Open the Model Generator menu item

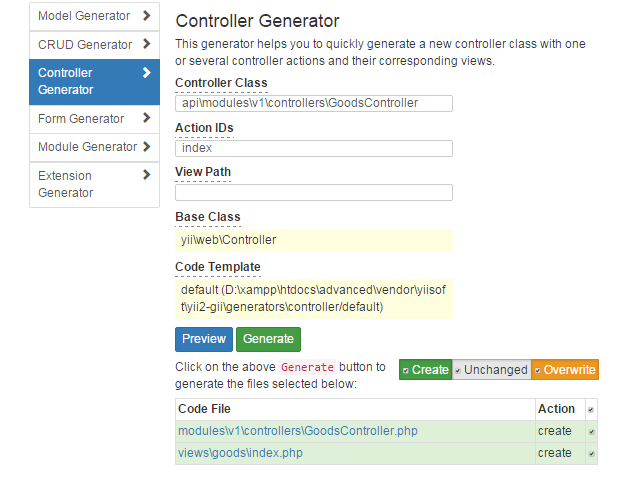tap(84, 16)
